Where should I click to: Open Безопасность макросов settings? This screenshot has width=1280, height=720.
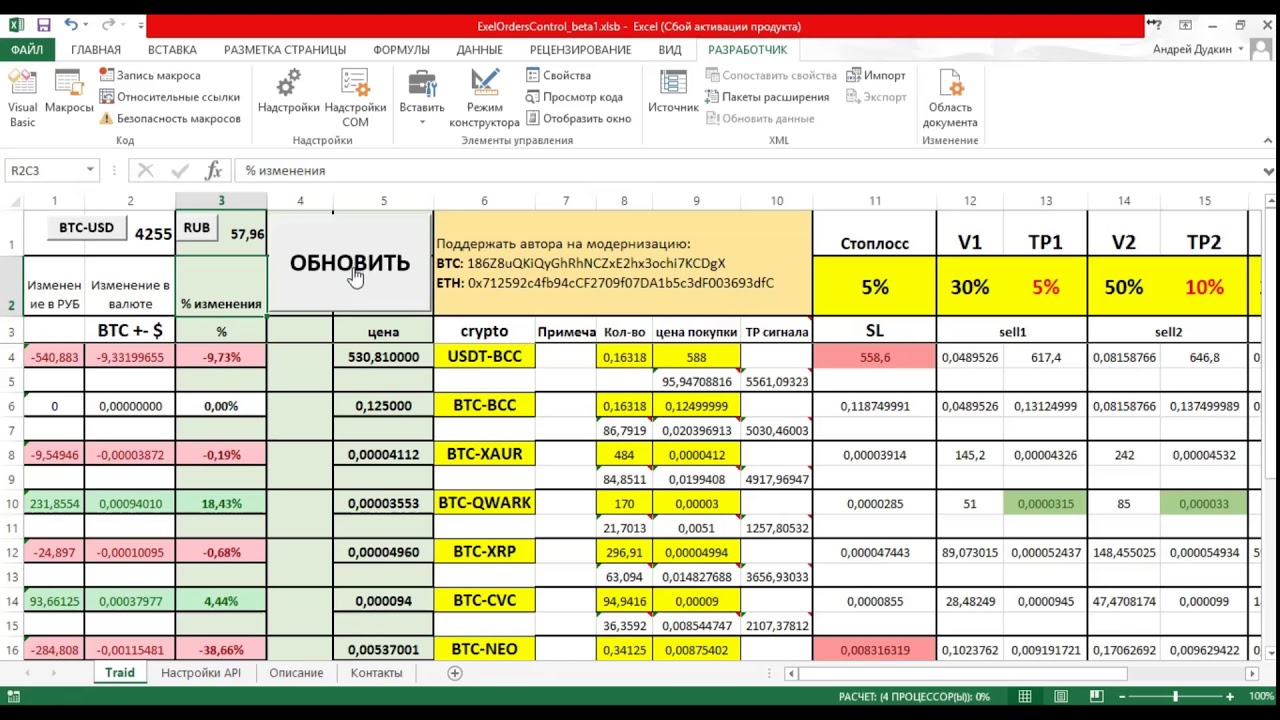[x=169, y=118]
